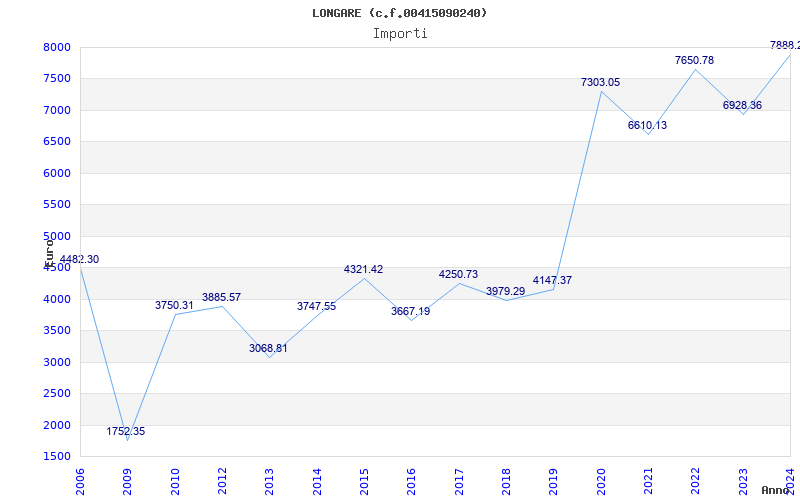Click the Anno axis label
The width and height of the screenshot is (800, 500).
coord(775,490)
